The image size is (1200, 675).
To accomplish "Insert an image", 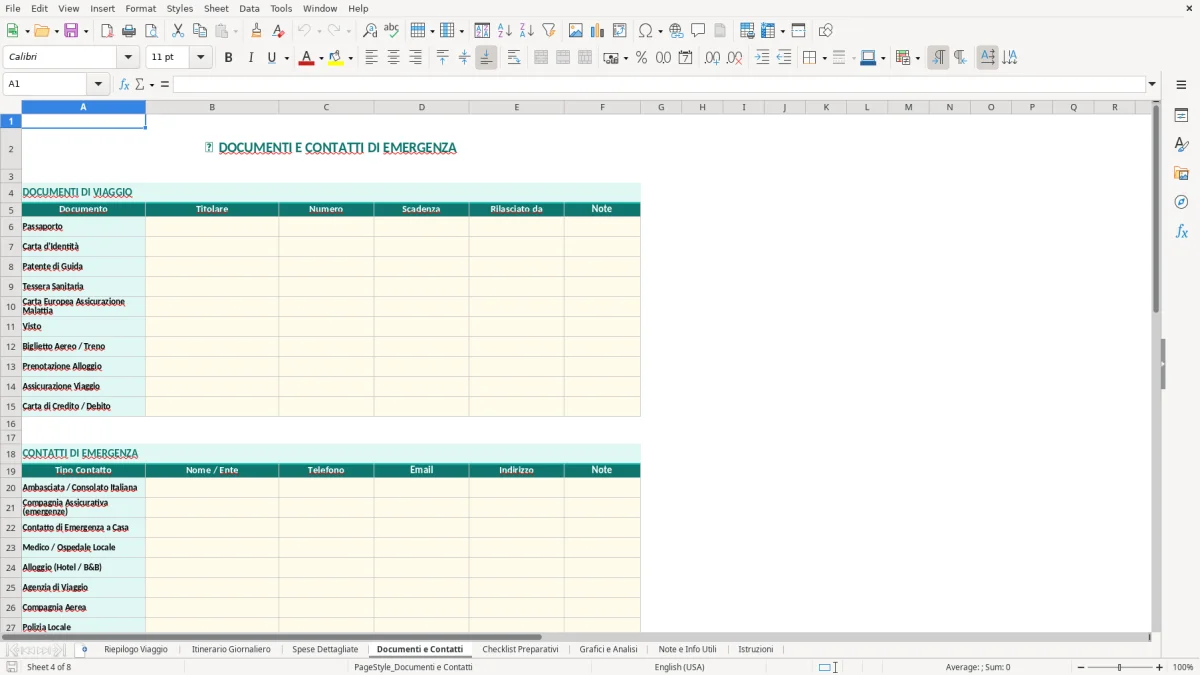I will [x=576, y=31].
